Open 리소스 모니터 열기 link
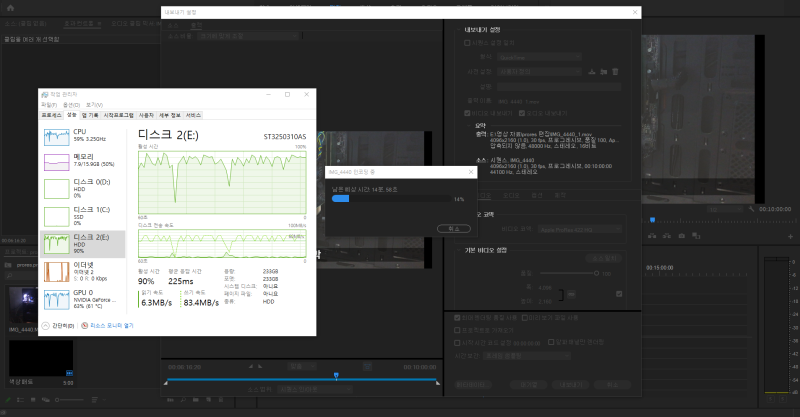The width and height of the screenshot is (800, 417). [x=112, y=326]
